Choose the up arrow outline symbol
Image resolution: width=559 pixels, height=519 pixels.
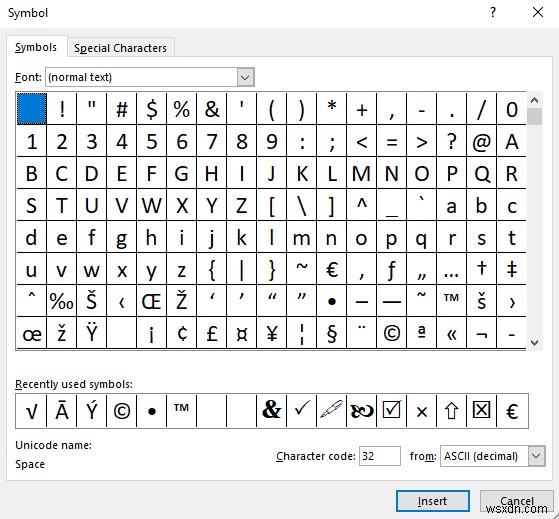click(451, 411)
